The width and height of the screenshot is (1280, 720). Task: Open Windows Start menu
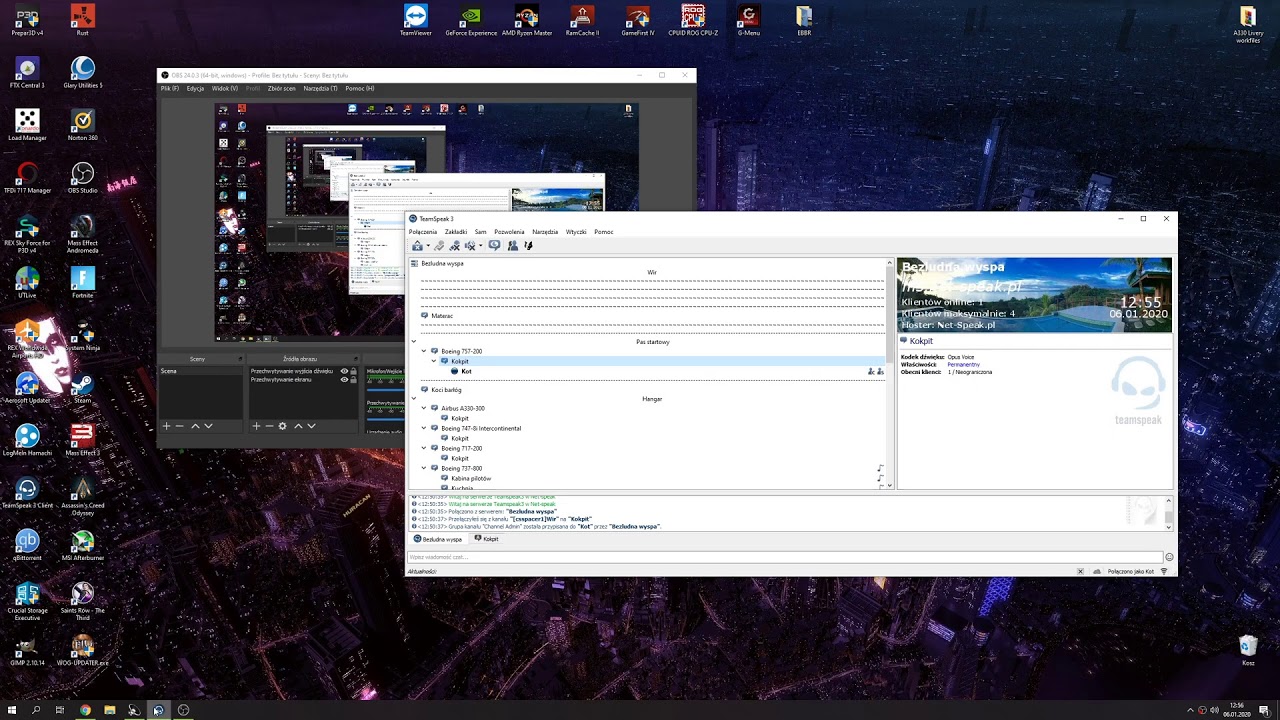pos(11,710)
